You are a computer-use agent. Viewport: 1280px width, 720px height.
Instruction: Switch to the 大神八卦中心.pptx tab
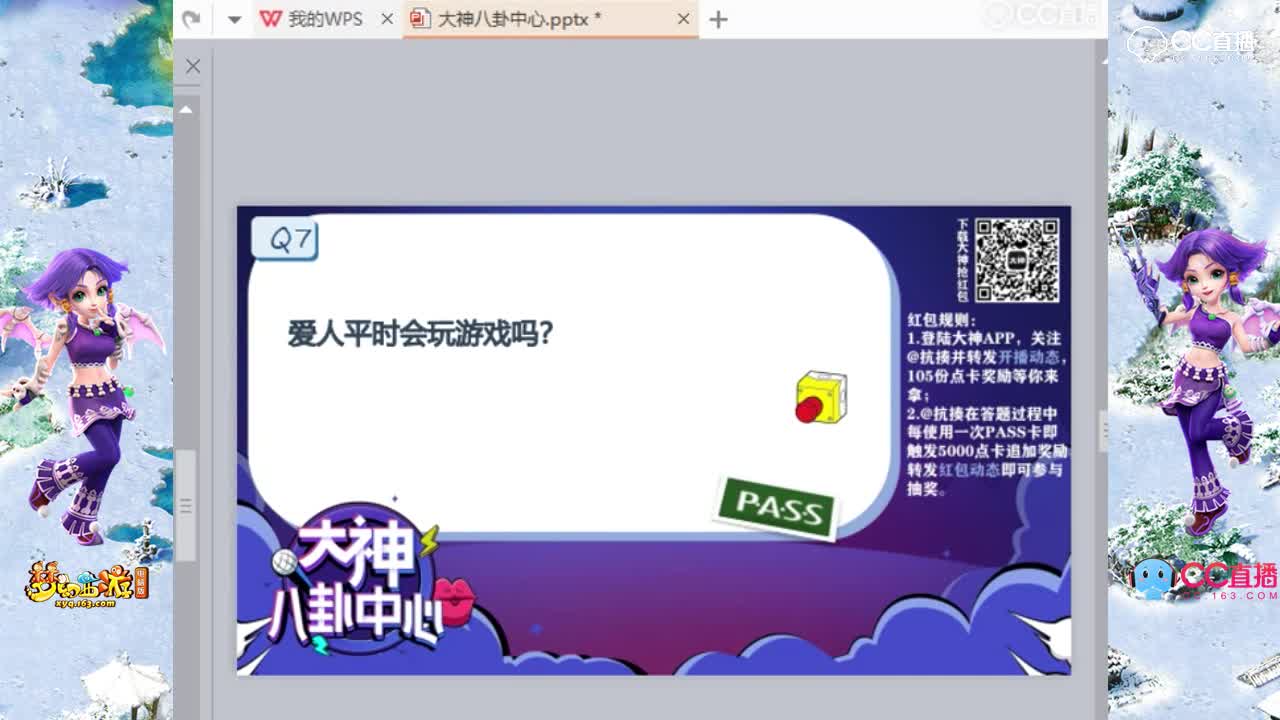coord(550,19)
